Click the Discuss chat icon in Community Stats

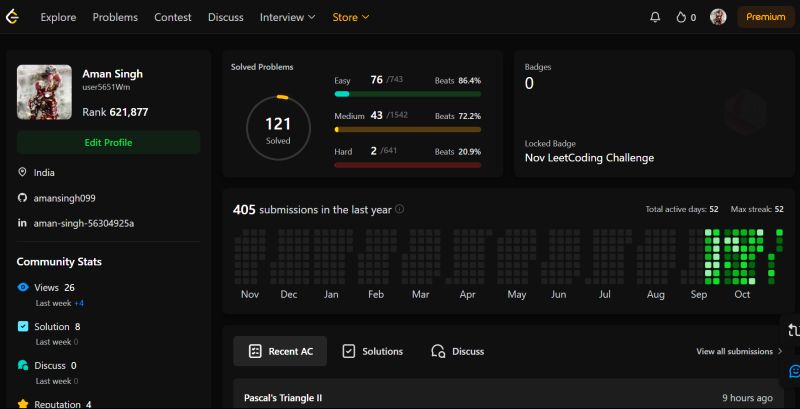point(23,365)
